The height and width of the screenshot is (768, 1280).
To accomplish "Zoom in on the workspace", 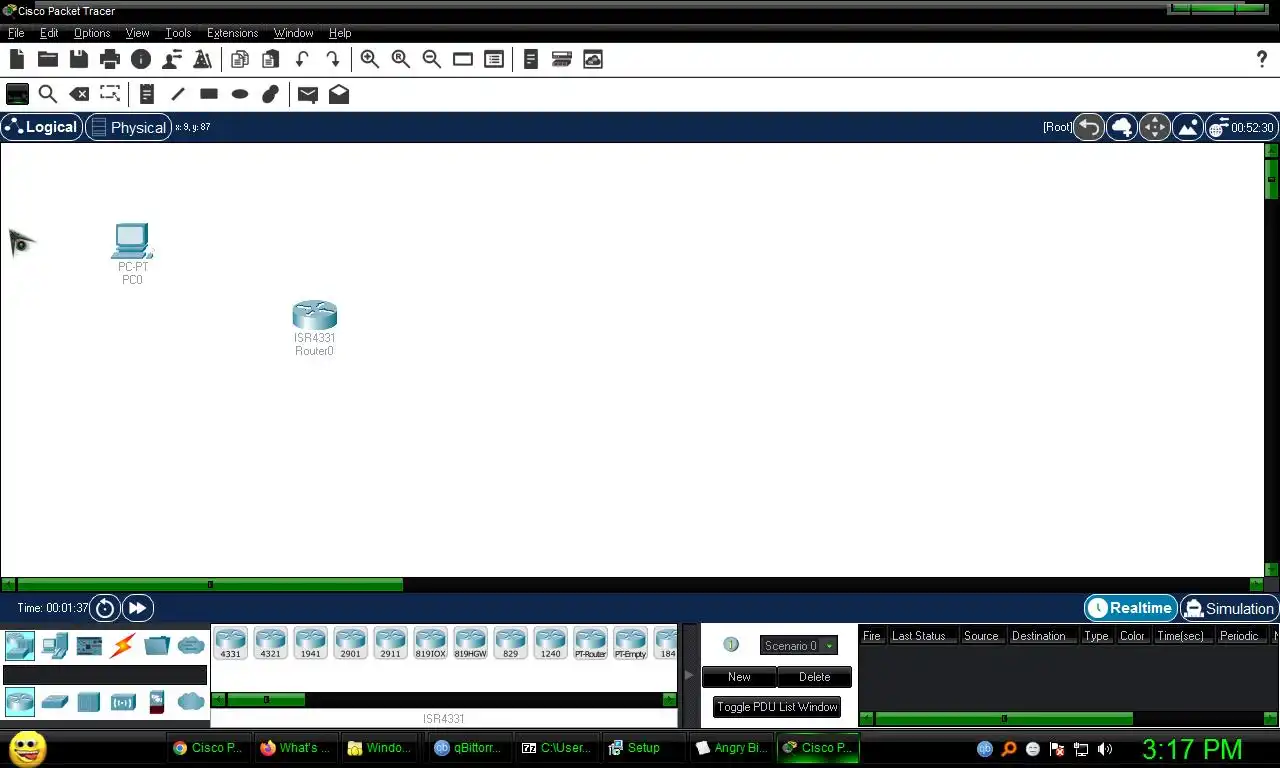I will 370,59.
